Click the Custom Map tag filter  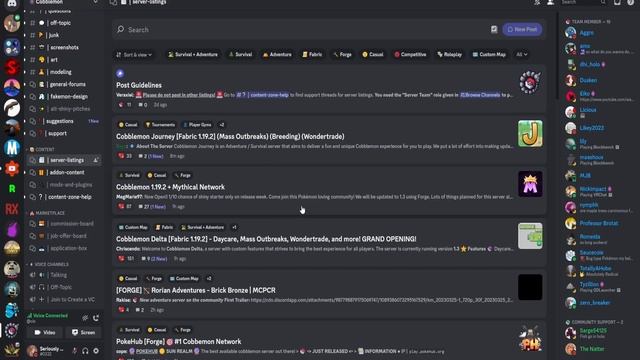click(489, 54)
